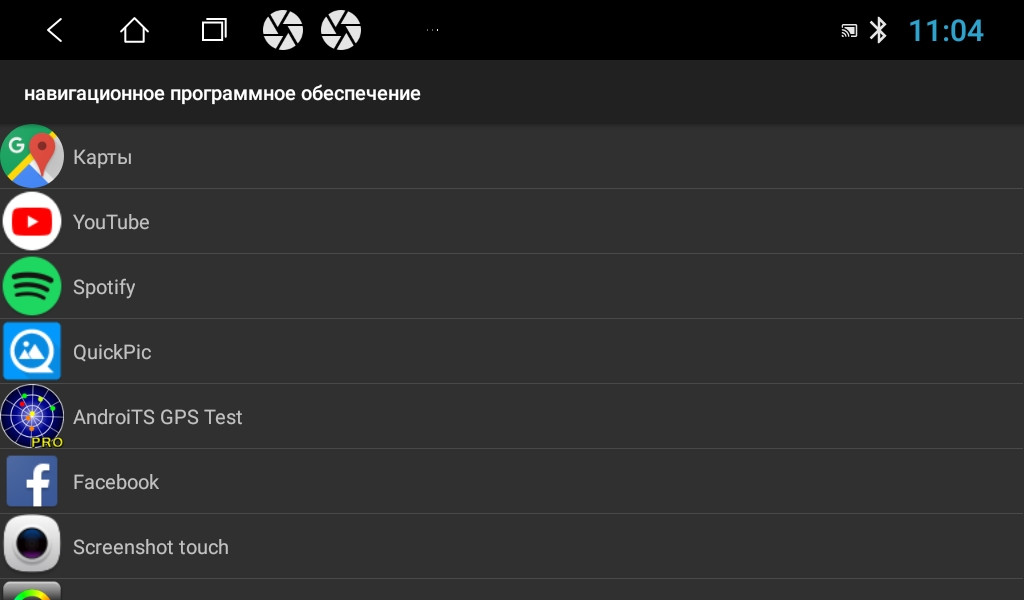The height and width of the screenshot is (600, 1024).
Task: Tap the Facebook logo icon
Action: [32, 481]
